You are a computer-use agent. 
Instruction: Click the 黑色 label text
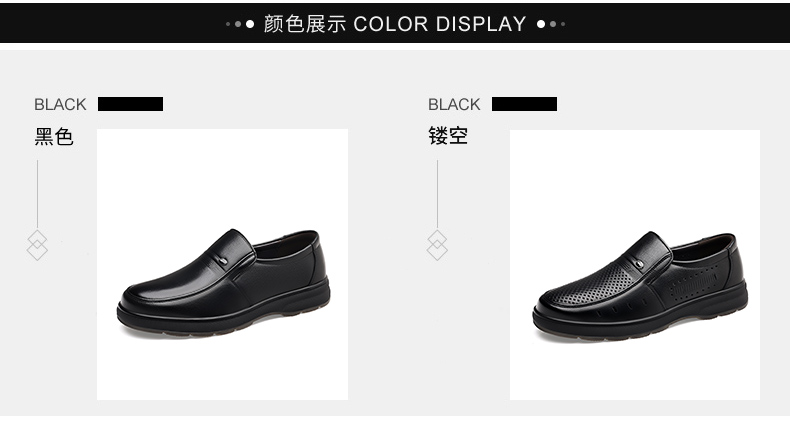[54, 136]
